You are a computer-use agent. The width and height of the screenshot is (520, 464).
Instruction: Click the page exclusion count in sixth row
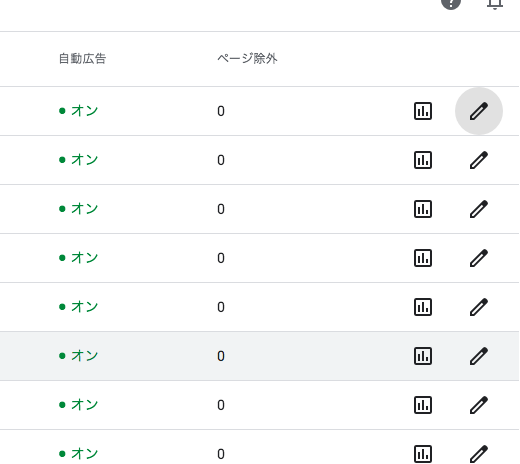coord(221,356)
